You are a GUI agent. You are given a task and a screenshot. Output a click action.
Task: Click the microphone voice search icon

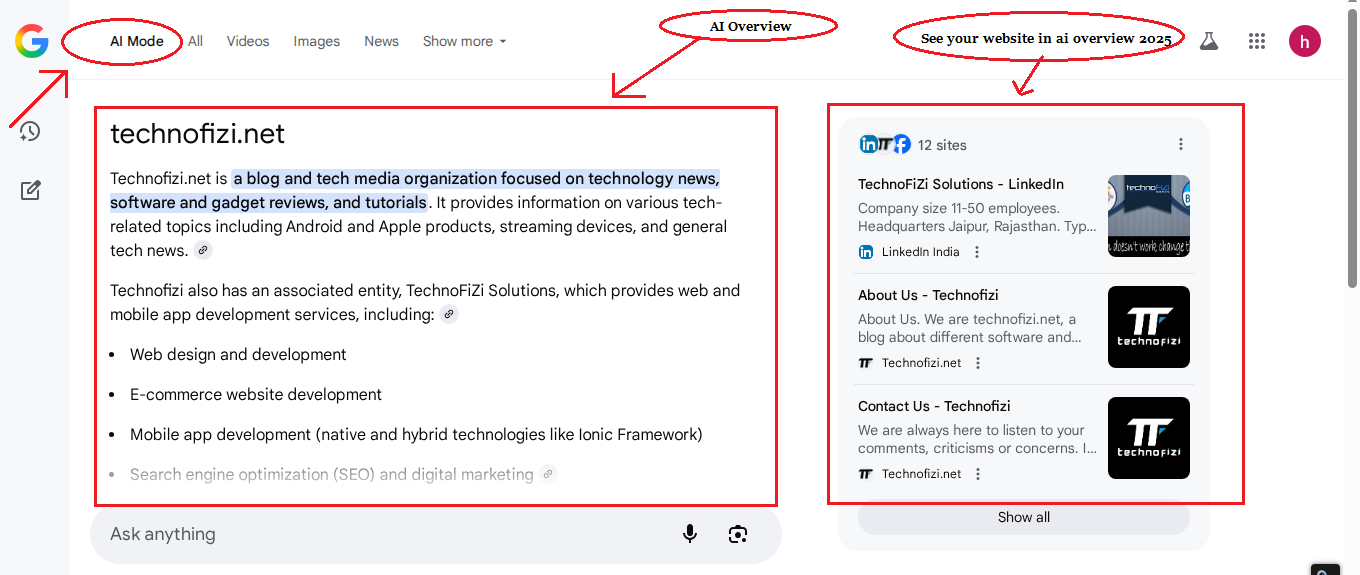click(x=690, y=534)
